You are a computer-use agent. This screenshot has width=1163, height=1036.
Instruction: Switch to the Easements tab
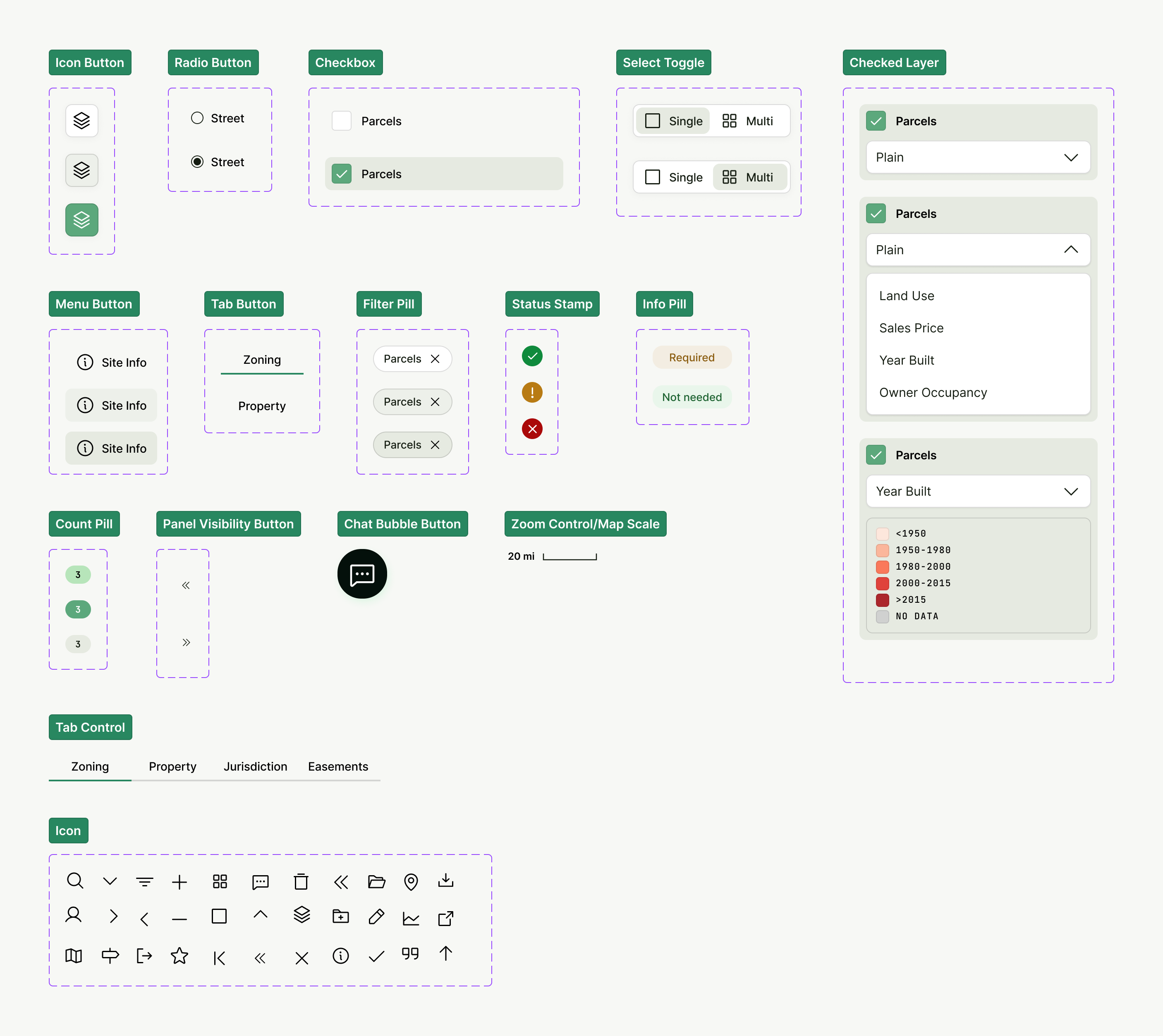coord(338,766)
